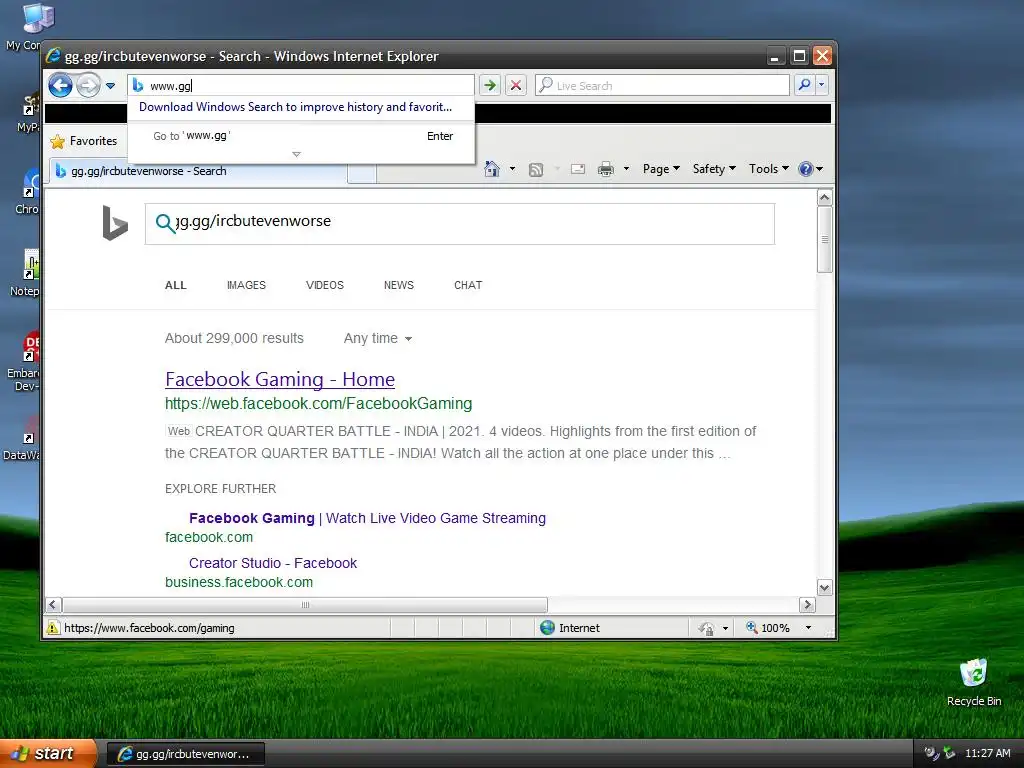Click the 100% zoom level button
The image size is (1024, 768).
pos(768,628)
